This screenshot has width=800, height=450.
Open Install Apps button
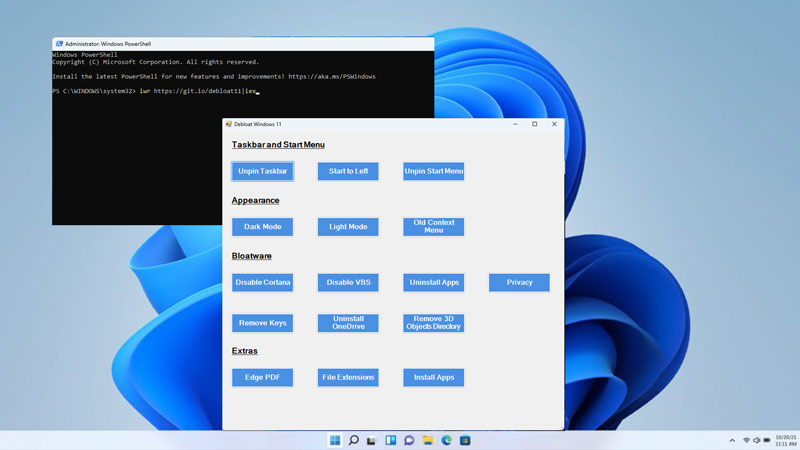[434, 378]
